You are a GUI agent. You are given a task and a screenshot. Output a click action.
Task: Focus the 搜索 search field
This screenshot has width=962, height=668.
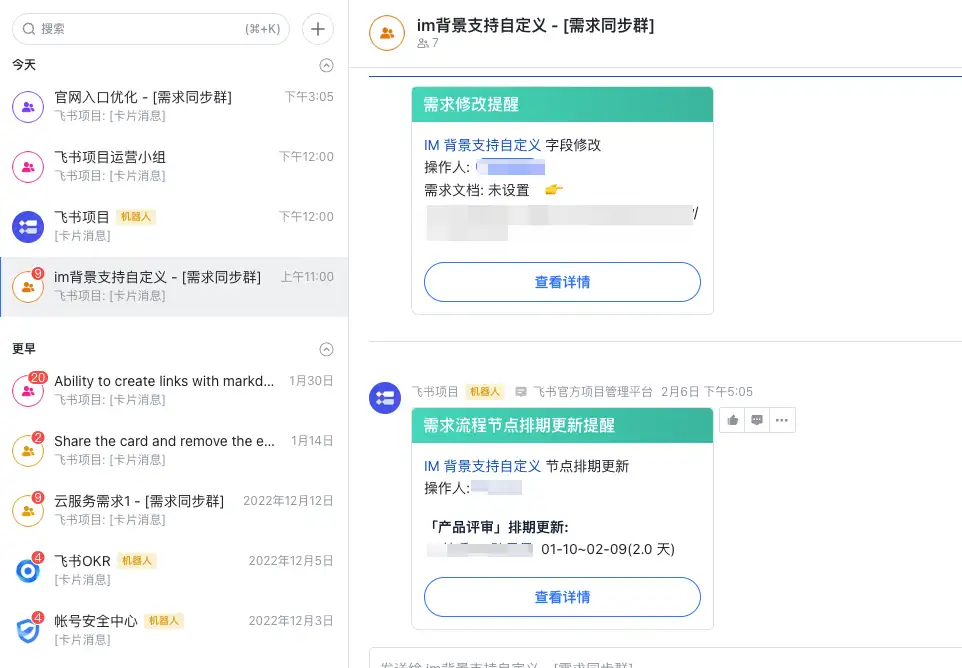(x=151, y=29)
